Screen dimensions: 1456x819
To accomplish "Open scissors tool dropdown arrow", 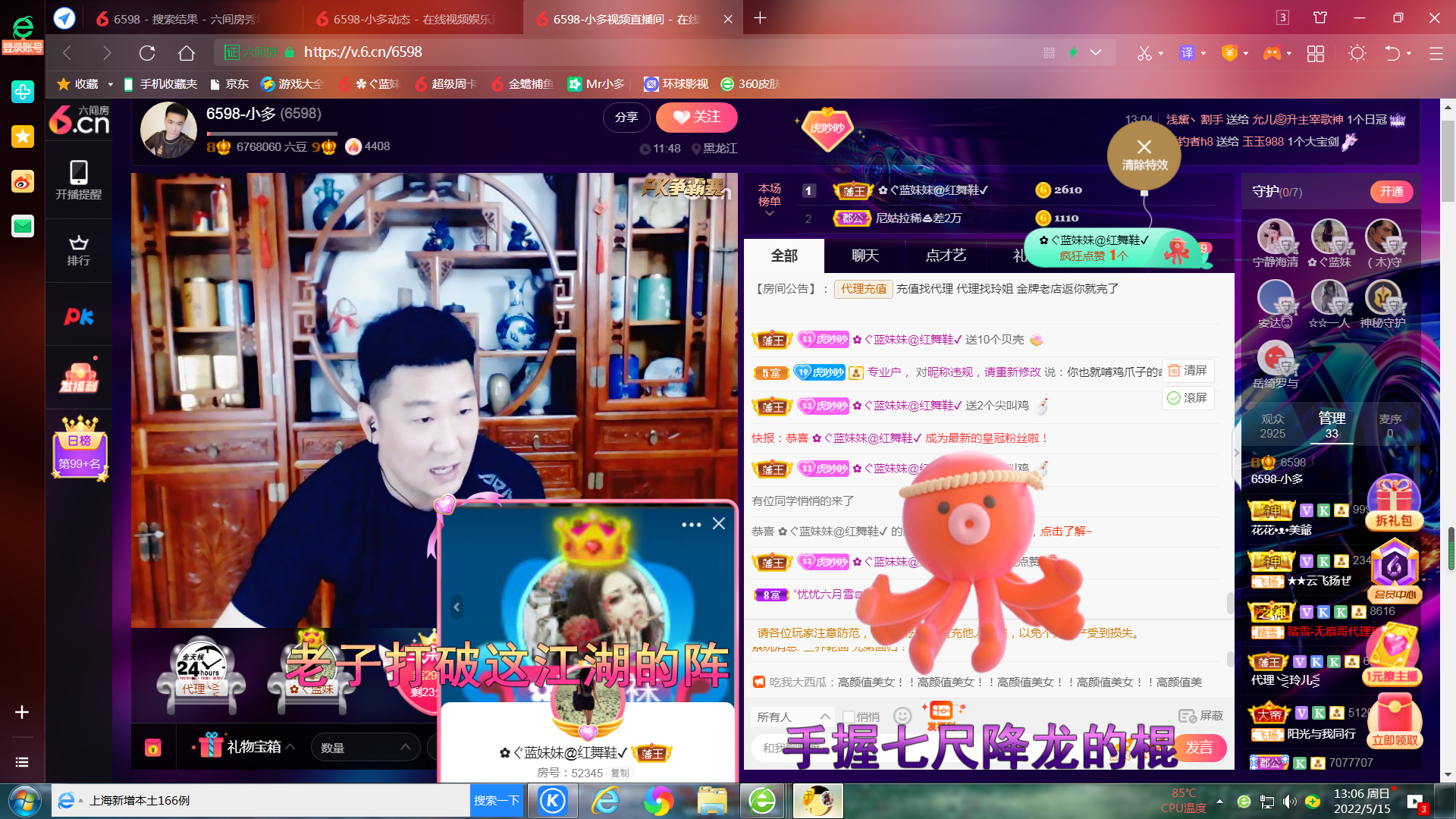I will click(1161, 54).
